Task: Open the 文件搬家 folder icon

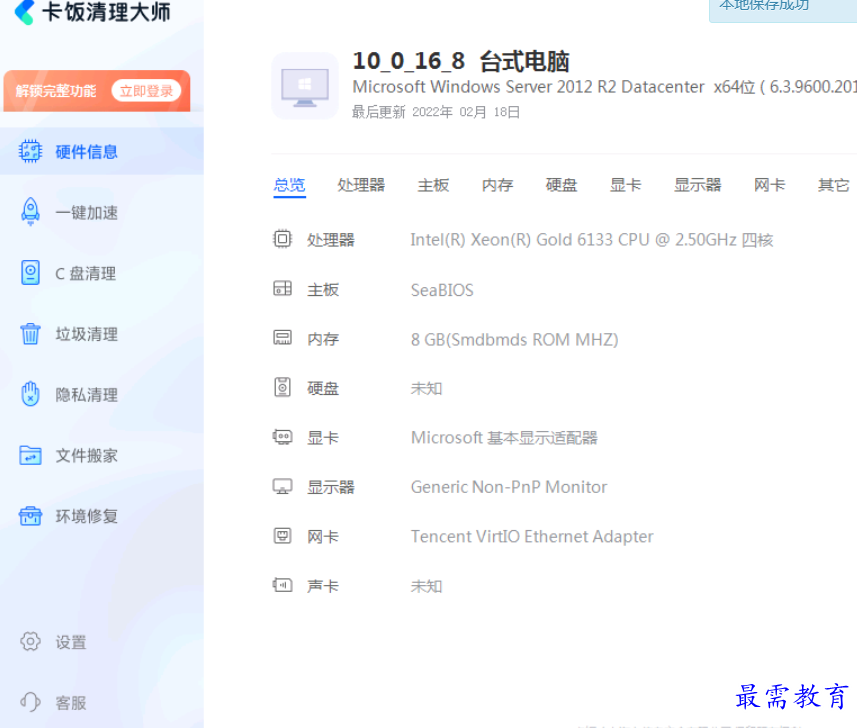Action: point(30,455)
